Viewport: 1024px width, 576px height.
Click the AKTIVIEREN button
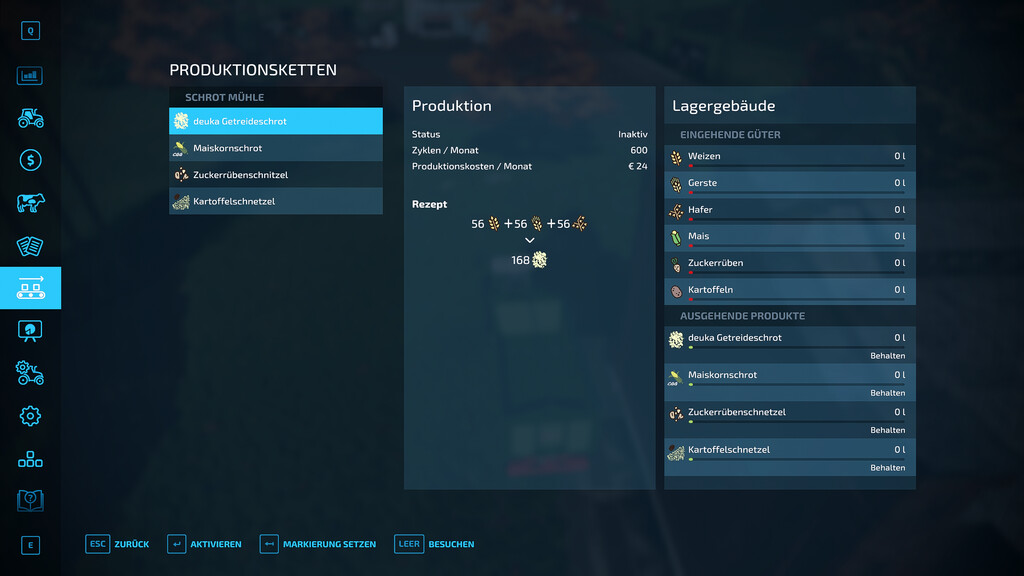[204, 544]
